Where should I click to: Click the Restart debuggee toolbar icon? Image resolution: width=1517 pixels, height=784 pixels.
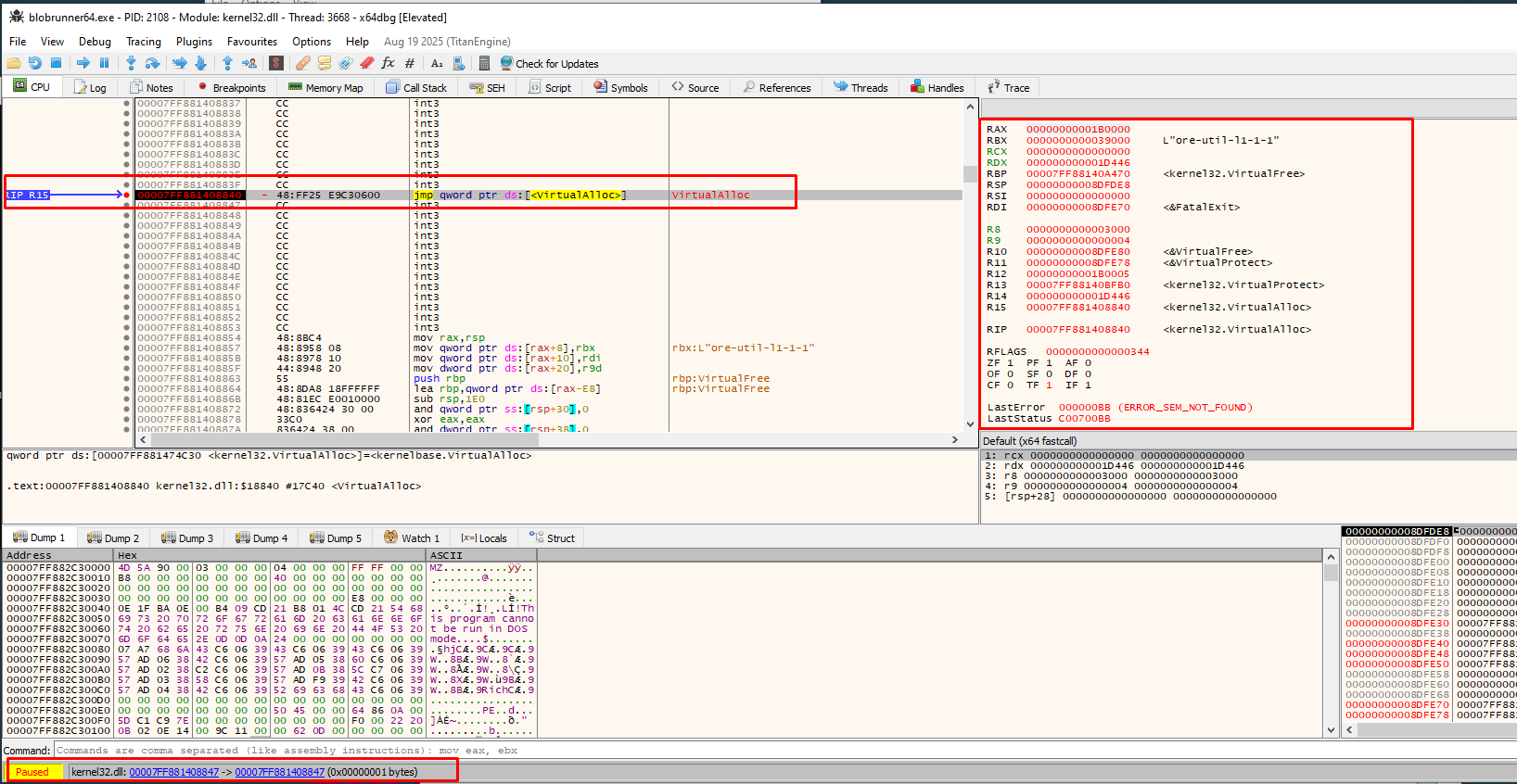(x=34, y=63)
